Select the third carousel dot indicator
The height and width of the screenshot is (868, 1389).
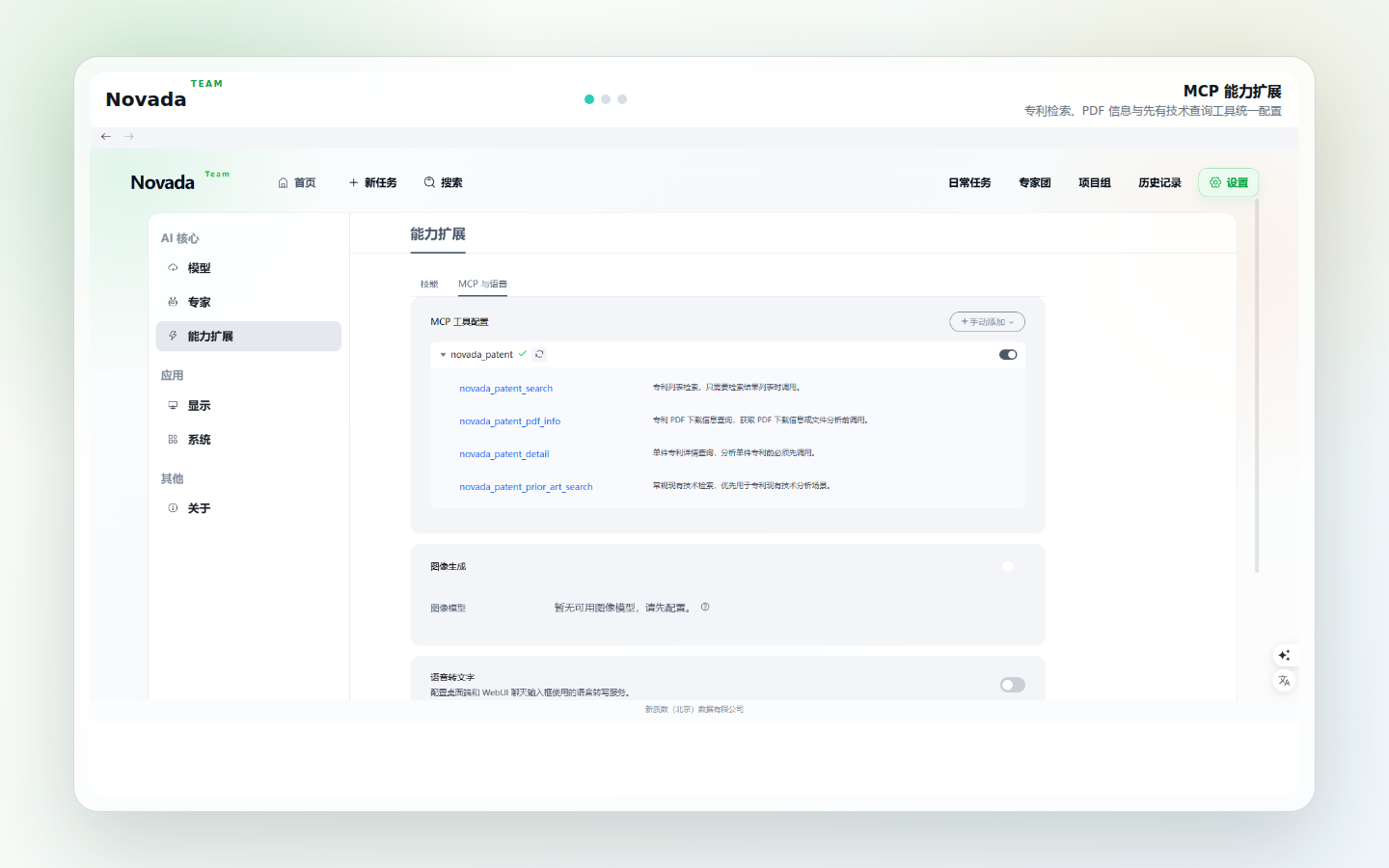coord(622,99)
